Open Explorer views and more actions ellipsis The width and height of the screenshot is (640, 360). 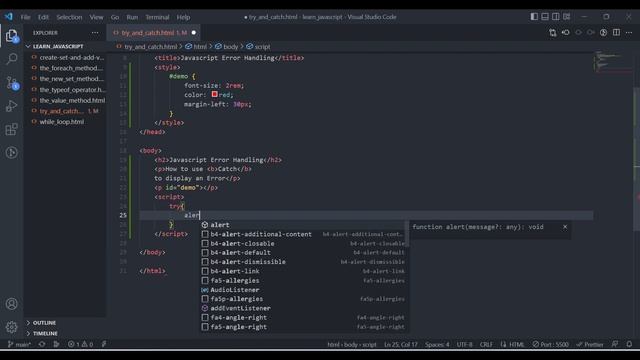95,33
